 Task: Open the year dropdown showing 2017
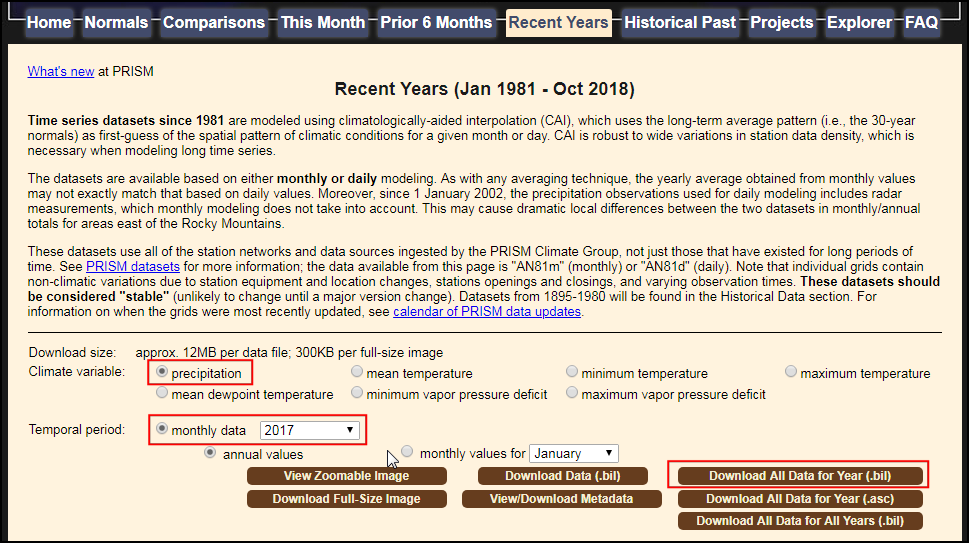coord(309,430)
